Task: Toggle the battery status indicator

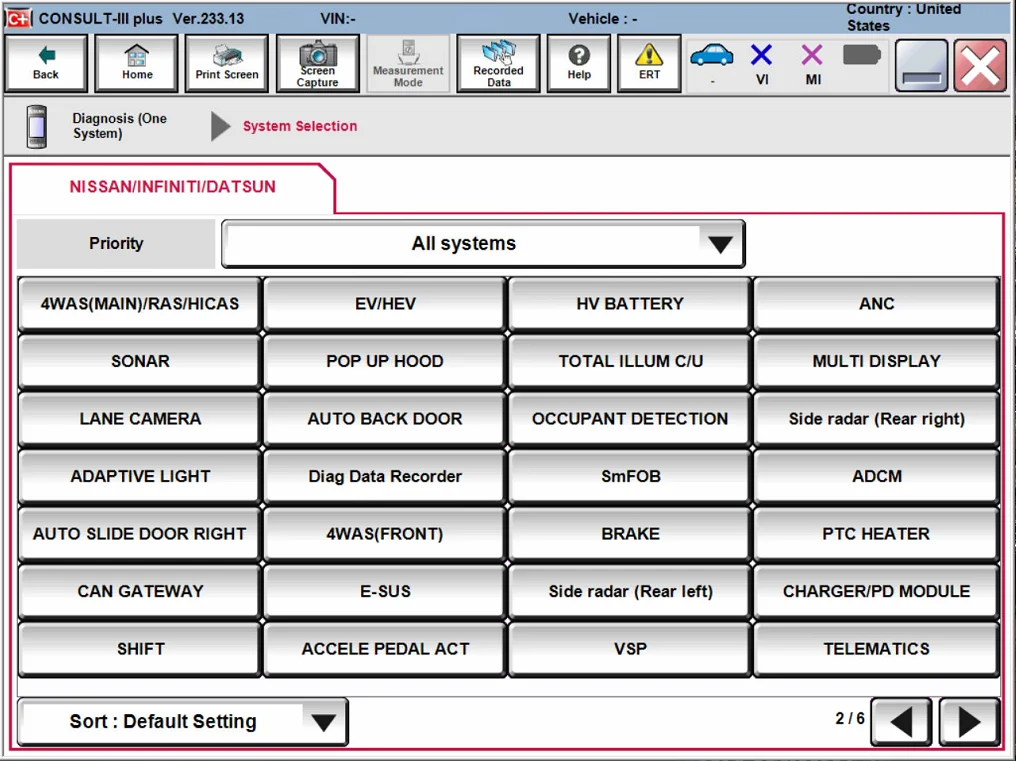Action: [x=862, y=60]
